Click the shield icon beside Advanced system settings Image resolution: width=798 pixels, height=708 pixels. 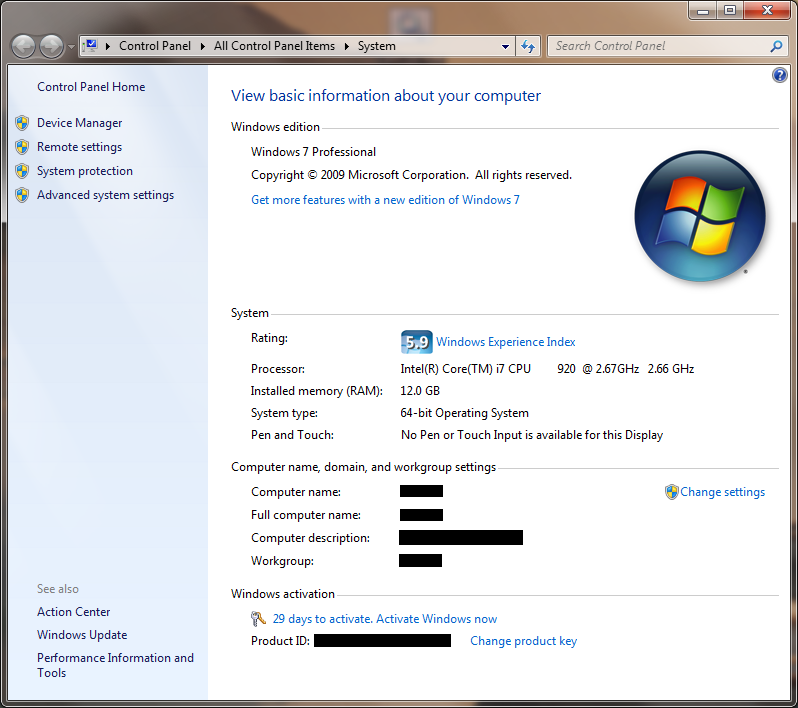pyautogui.click(x=22, y=195)
